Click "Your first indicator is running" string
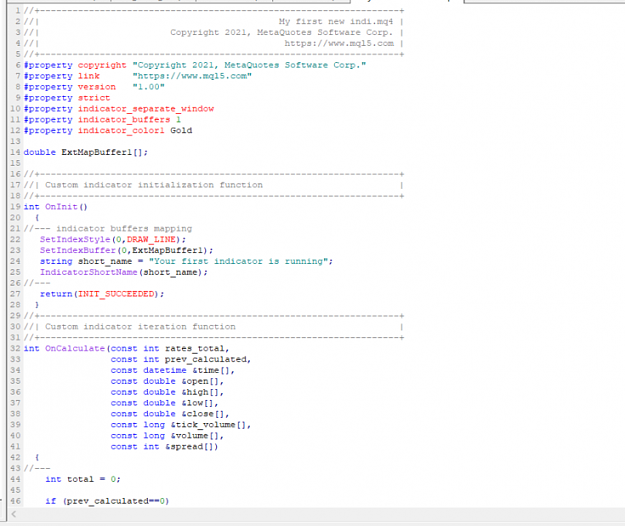Image resolution: width=625 pixels, height=526 pixels. click(238, 261)
